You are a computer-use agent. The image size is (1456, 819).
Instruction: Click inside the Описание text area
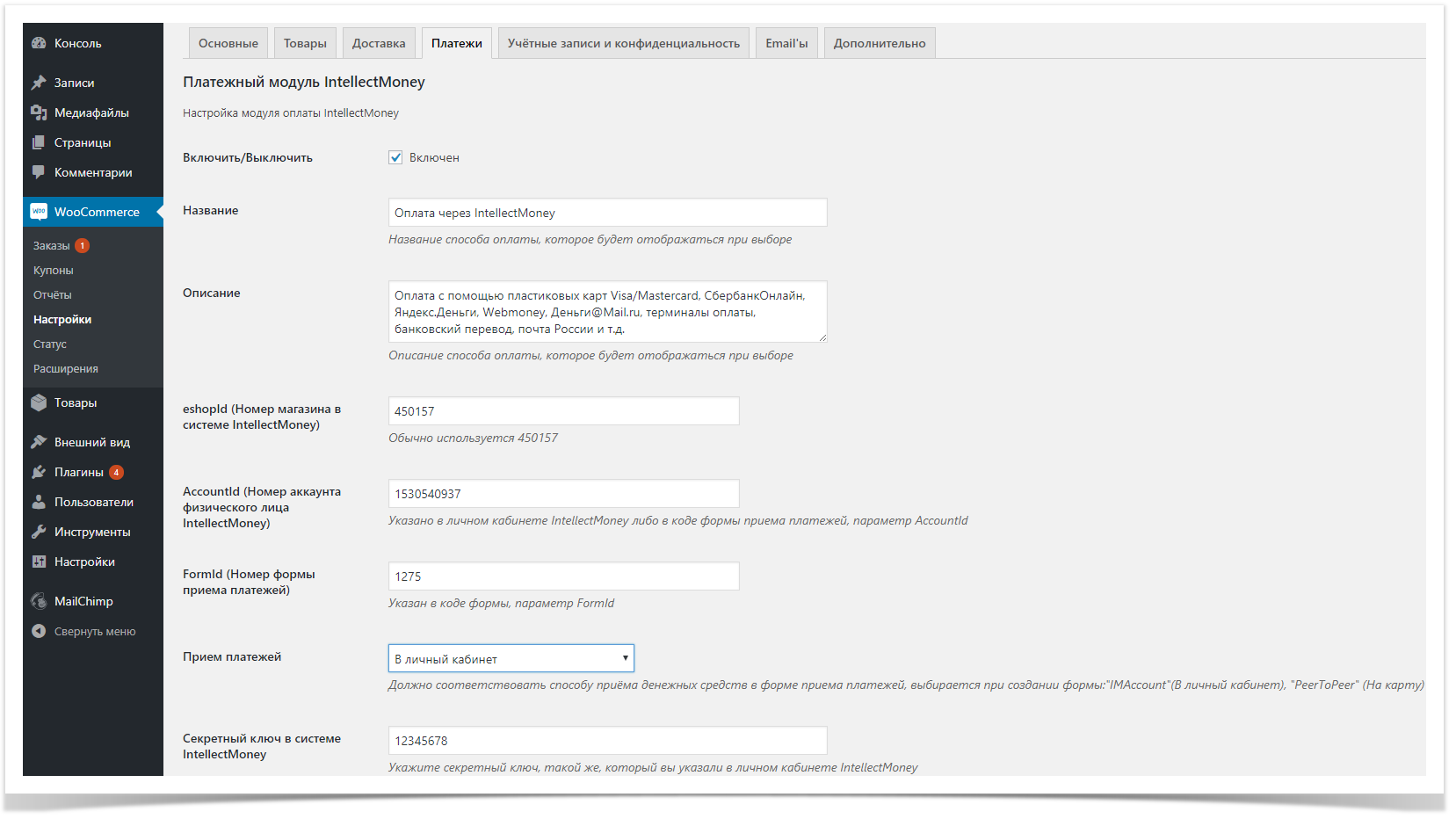pyautogui.click(x=607, y=312)
